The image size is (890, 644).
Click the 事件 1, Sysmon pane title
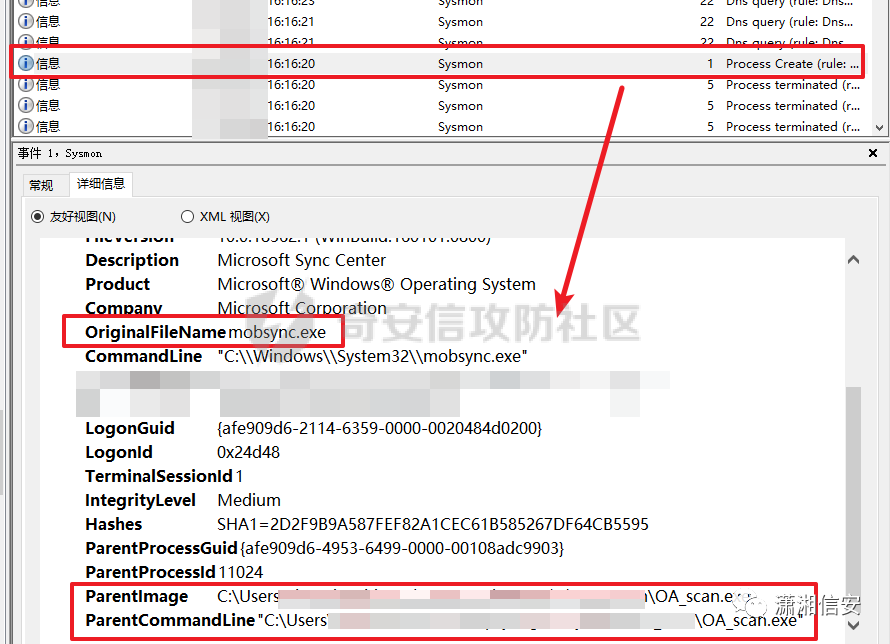point(60,153)
